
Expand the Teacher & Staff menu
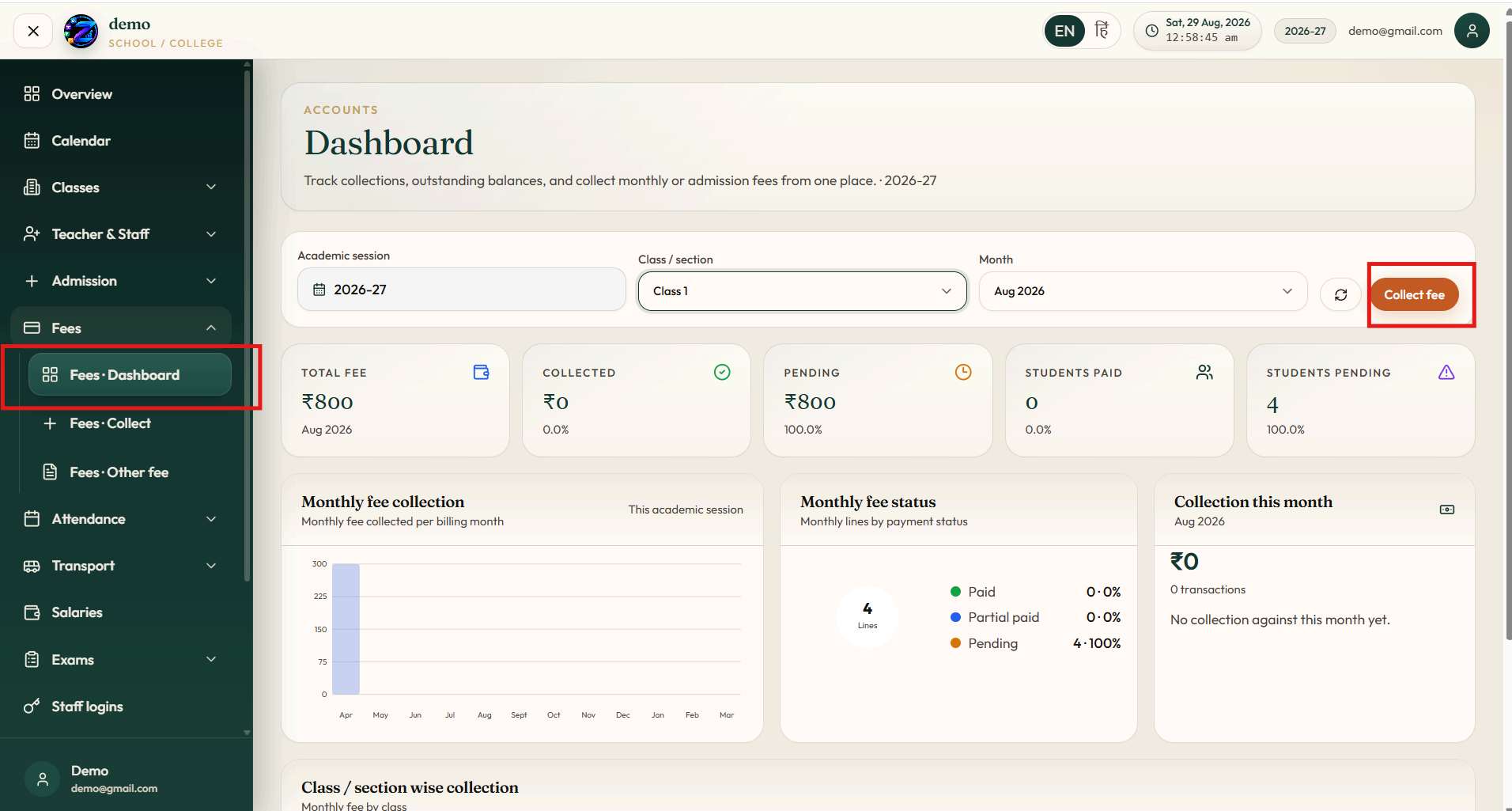click(x=122, y=234)
